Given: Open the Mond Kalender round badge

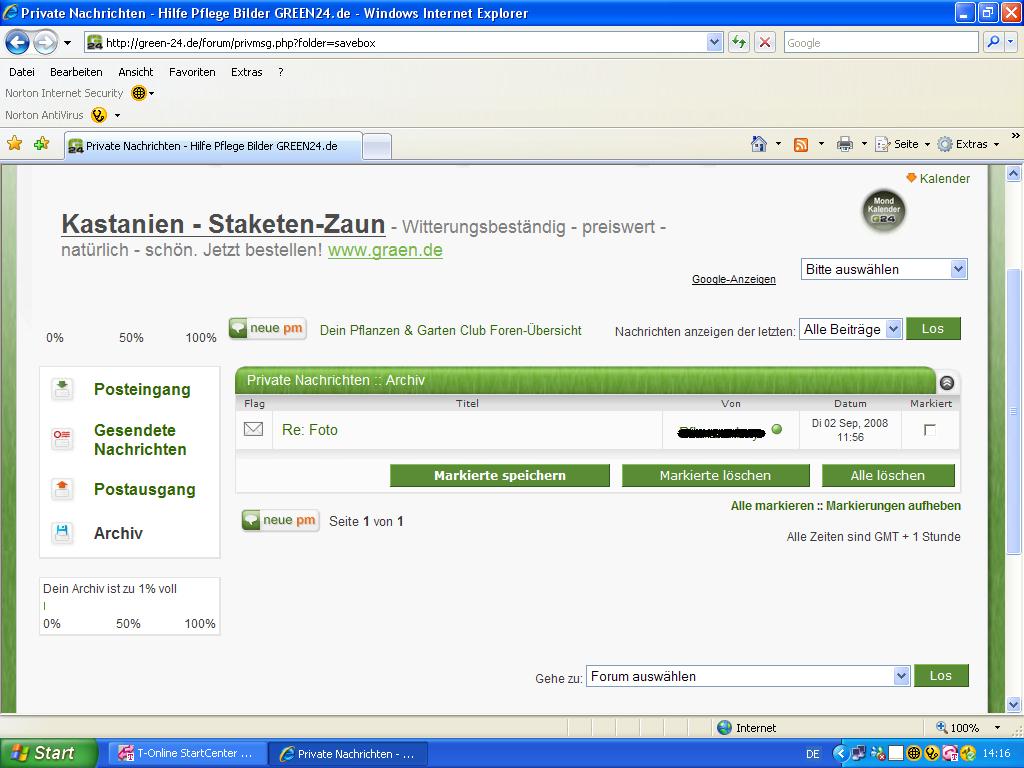Looking at the screenshot, I should pos(883,211).
